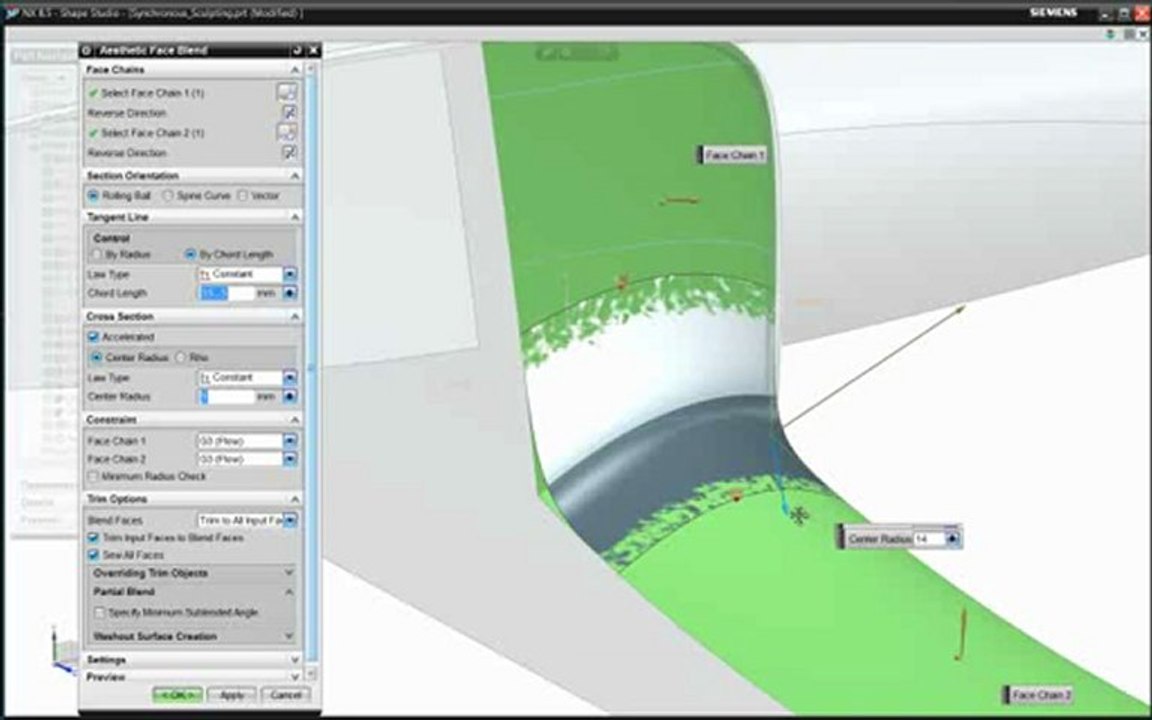Expand the Settings section
The height and width of the screenshot is (720, 1152).
[x=192, y=660]
